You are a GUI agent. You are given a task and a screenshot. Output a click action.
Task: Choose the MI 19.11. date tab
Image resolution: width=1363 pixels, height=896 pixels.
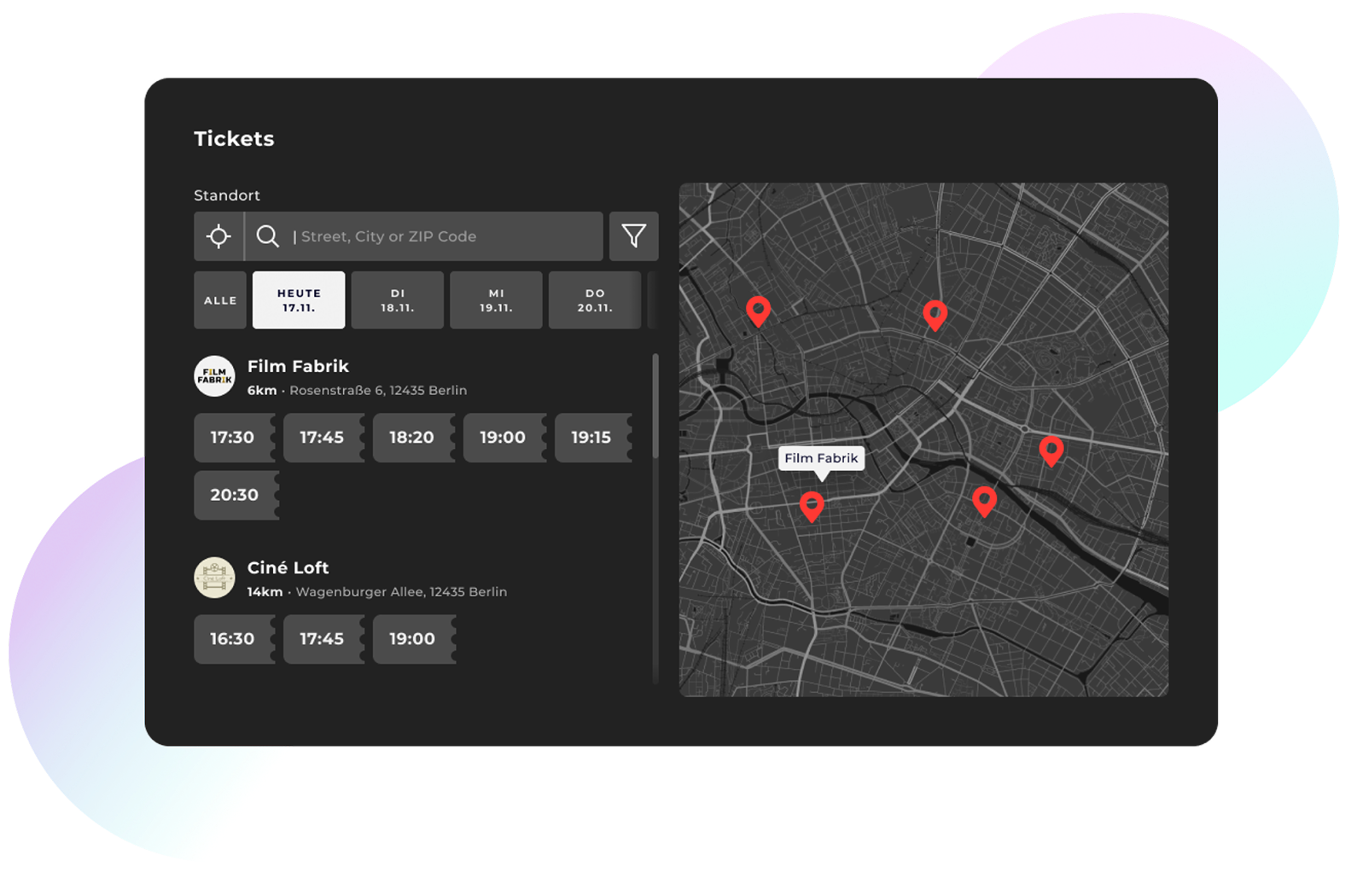coord(496,300)
